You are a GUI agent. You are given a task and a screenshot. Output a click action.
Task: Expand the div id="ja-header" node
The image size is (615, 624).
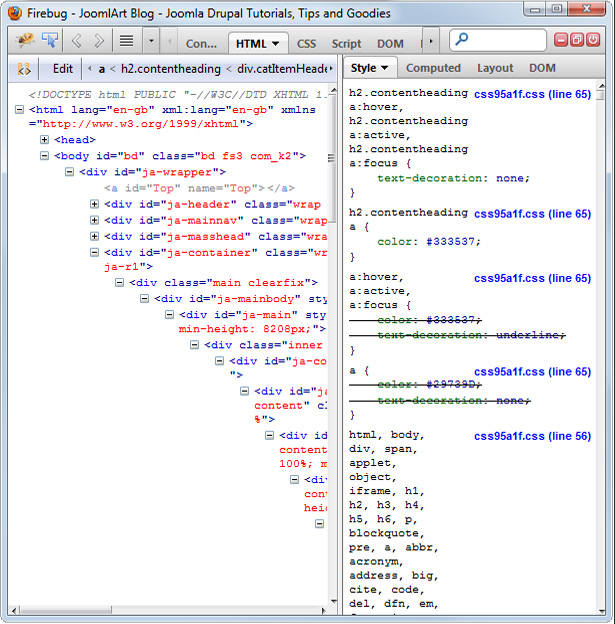click(x=95, y=204)
